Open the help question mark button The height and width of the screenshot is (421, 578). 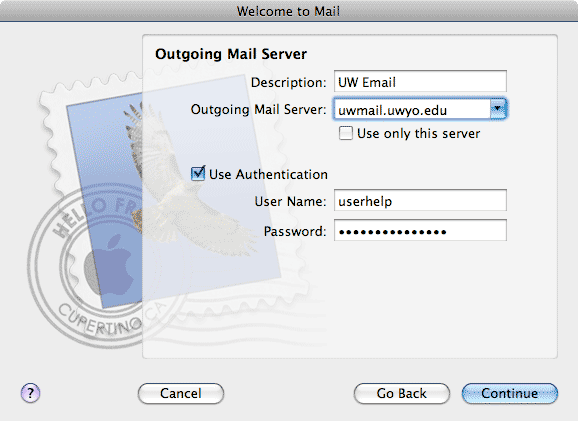tap(30, 393)
